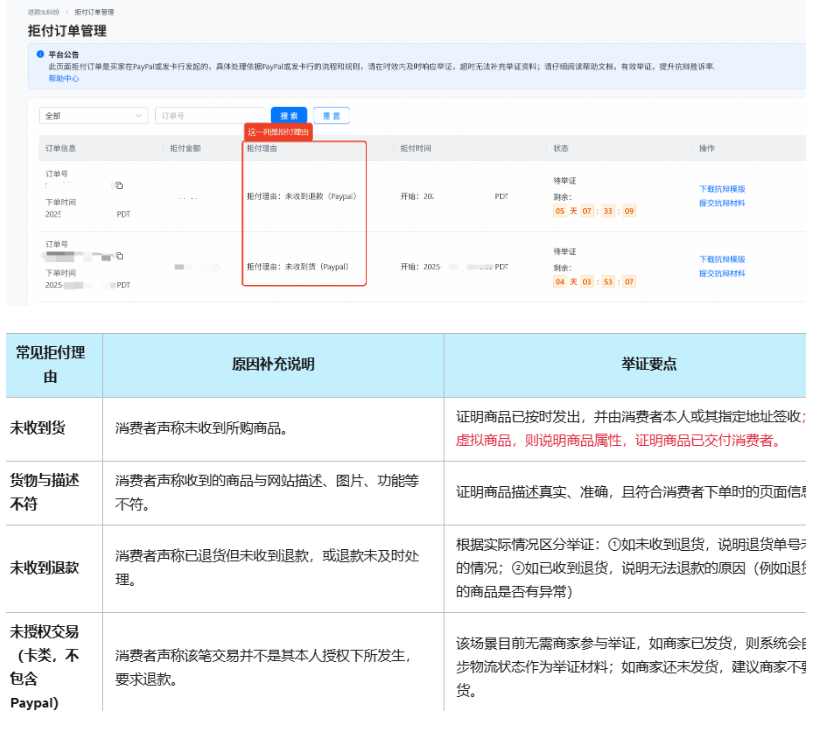
Task: Open the 帮助中心 help link
Action: point(63,78)
